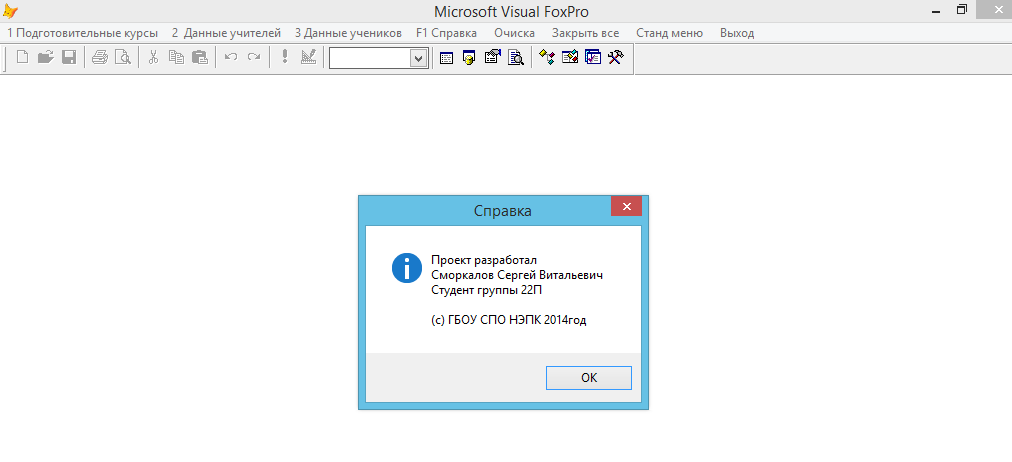Click the FoxPro fox icon in title bar
The height and width of the screenshot is (462, 1012).
(x=10, y=11)
